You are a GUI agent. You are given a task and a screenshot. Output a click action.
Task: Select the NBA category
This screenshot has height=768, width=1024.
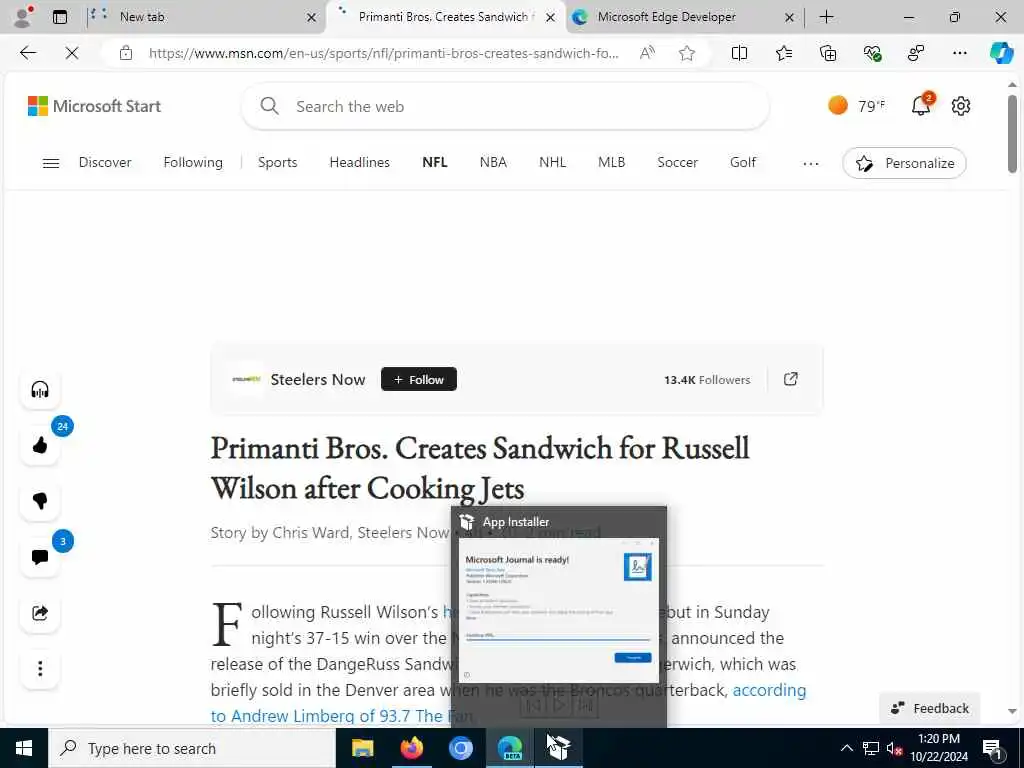(493, 162)
